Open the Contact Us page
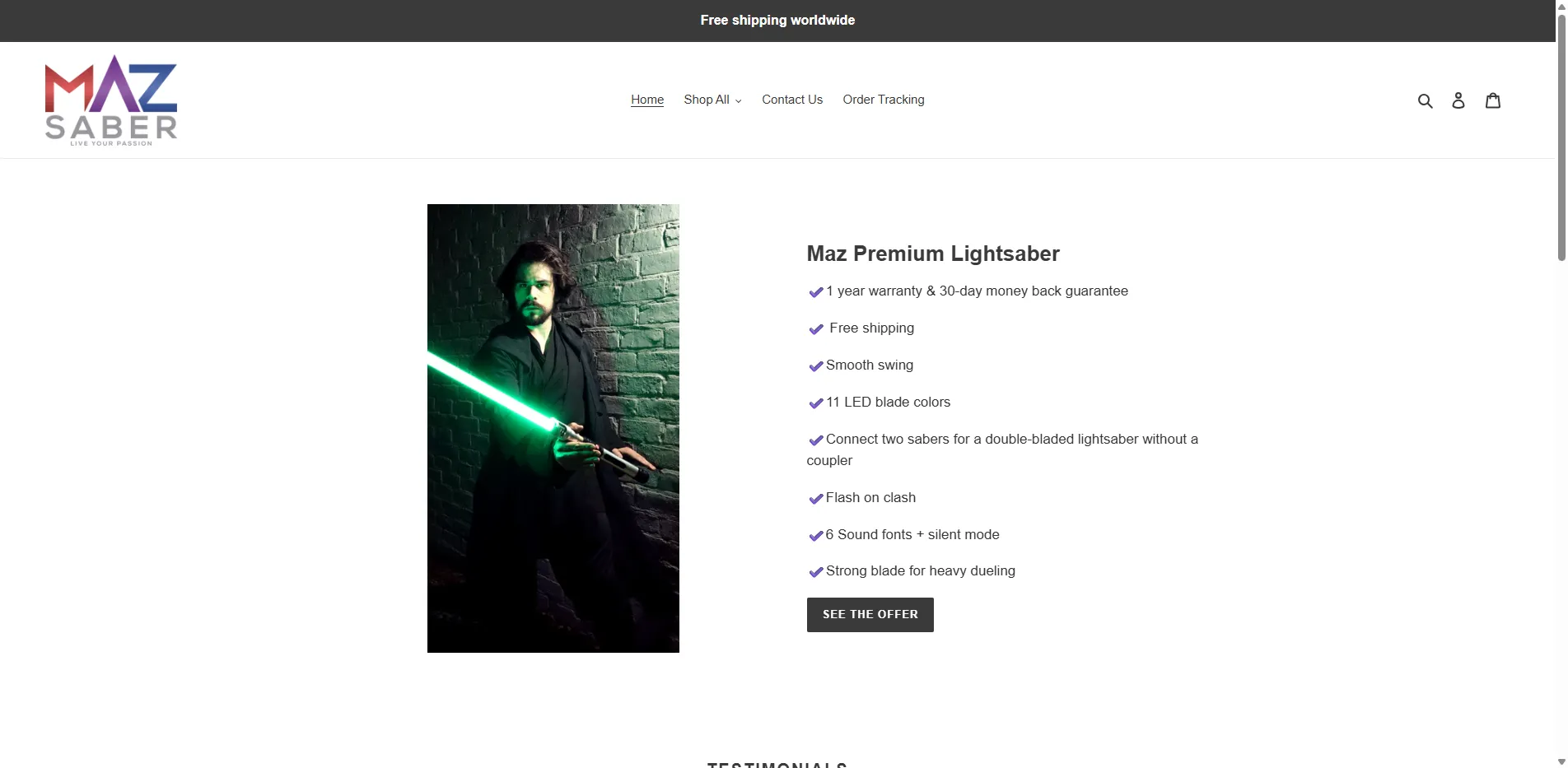1568x768 pixels. pyautogui.click(x=792, y=100)
